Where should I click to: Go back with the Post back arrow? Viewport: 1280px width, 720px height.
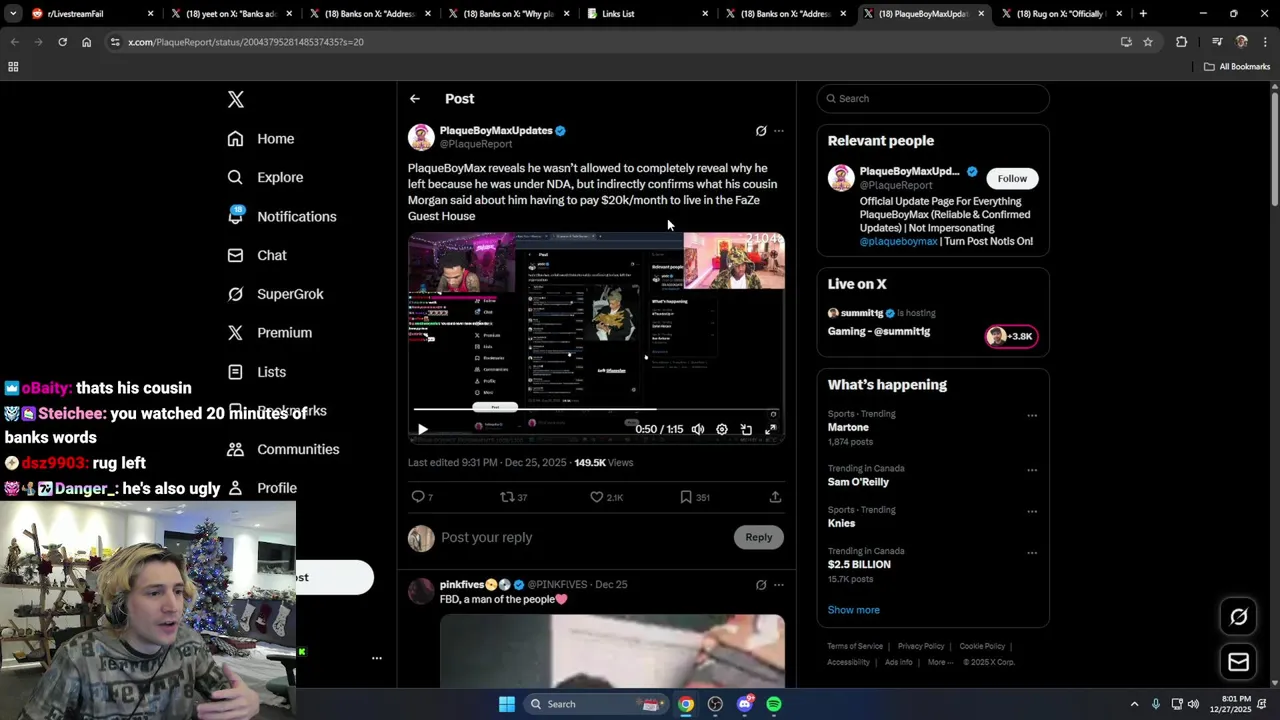415,99
